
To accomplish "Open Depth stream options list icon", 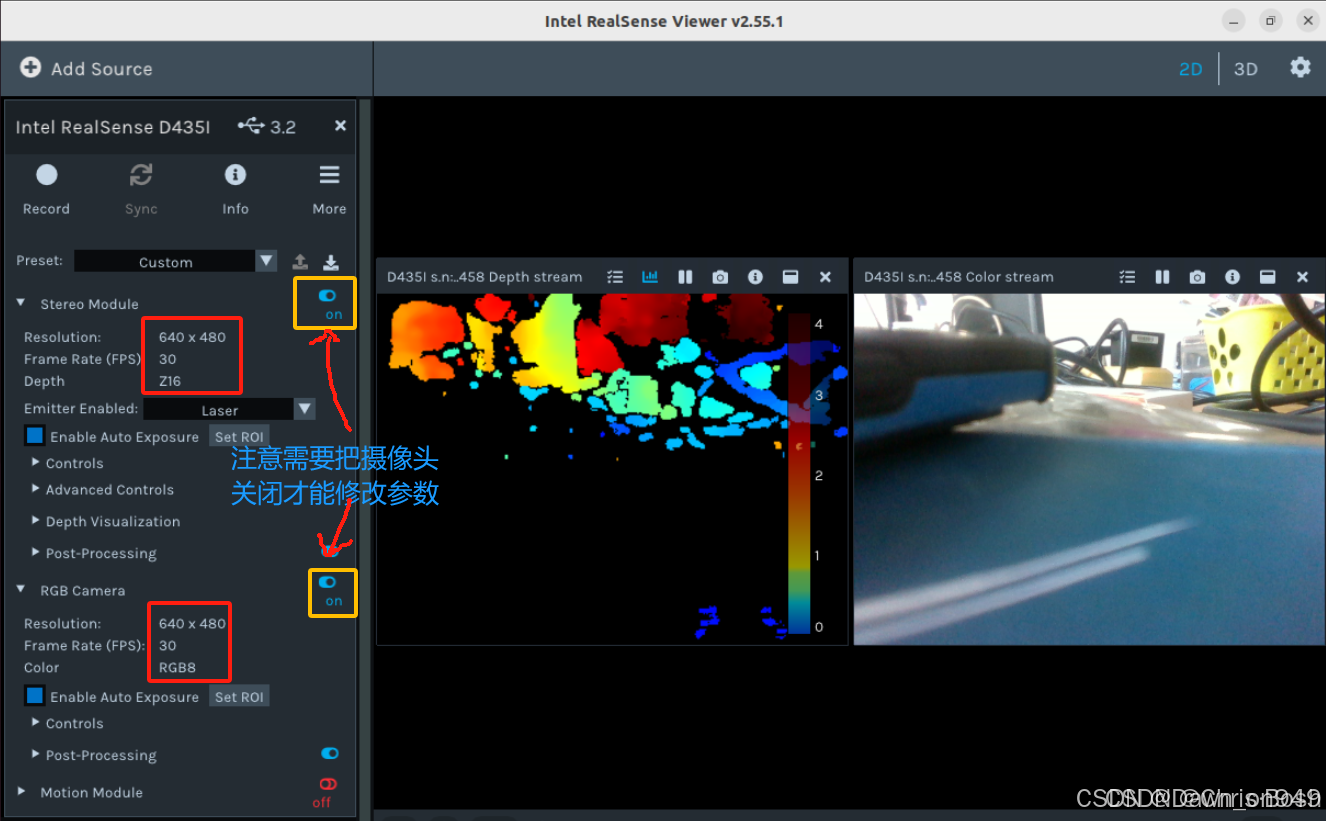I will click(x=615, y=277).
